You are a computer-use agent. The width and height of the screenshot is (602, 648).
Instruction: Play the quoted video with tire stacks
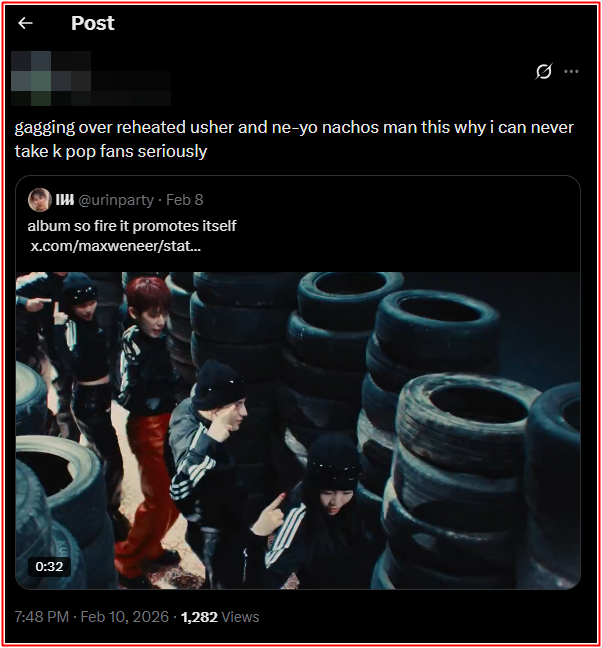point(298,430)
